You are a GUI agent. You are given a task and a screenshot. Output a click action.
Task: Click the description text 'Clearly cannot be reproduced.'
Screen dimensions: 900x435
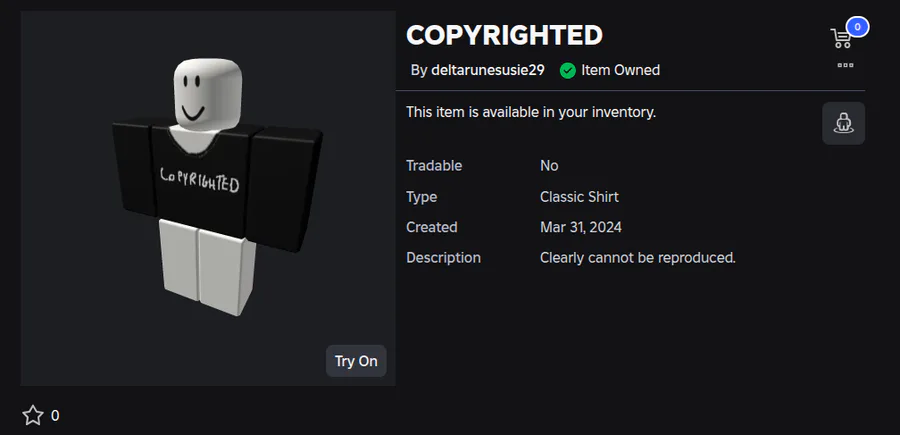pyautogui.click(x=638, y=257)
